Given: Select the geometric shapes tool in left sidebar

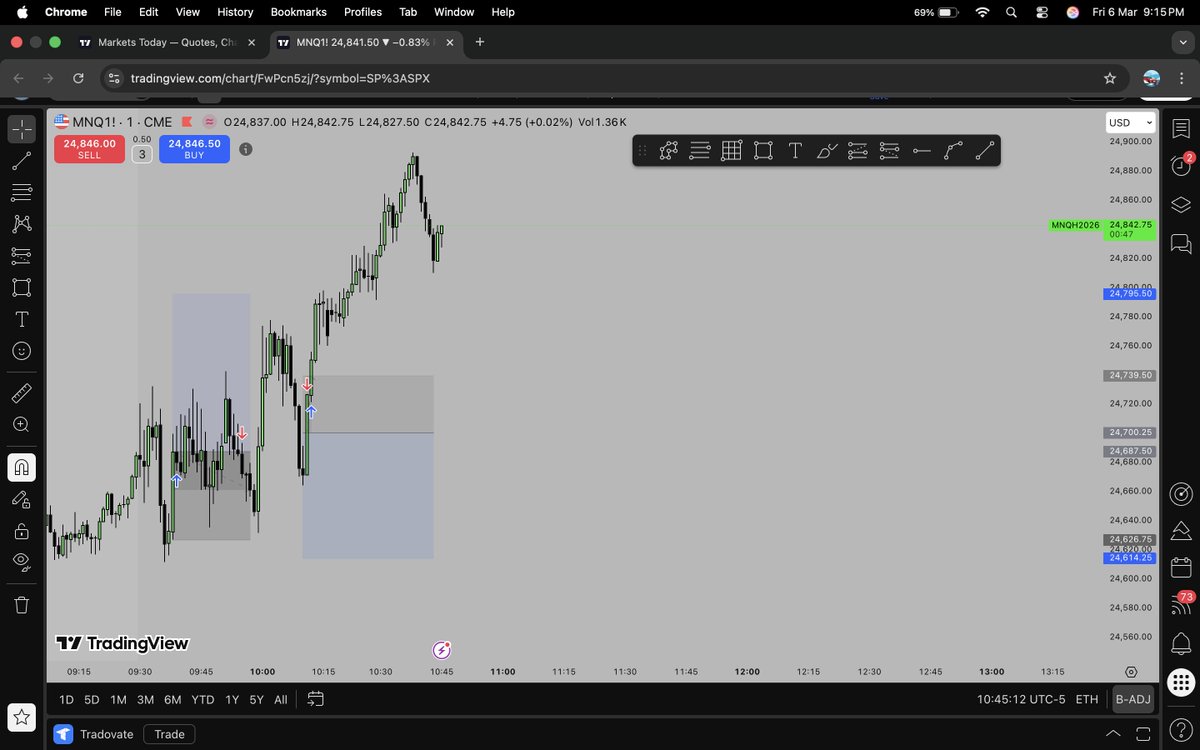Looking at the screenshot, I should click(x=21, y=288).
